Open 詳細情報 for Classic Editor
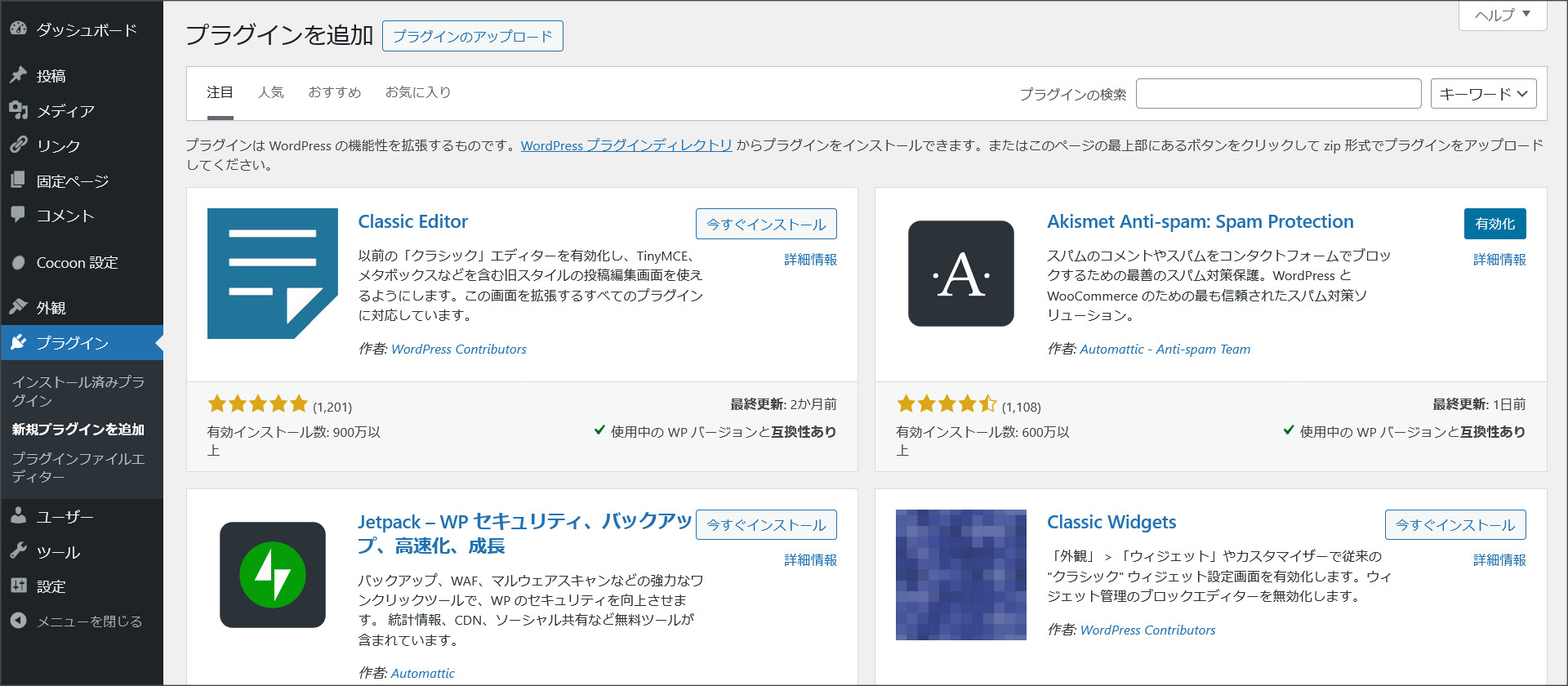Screen dimensions: 1568x686 810,260
